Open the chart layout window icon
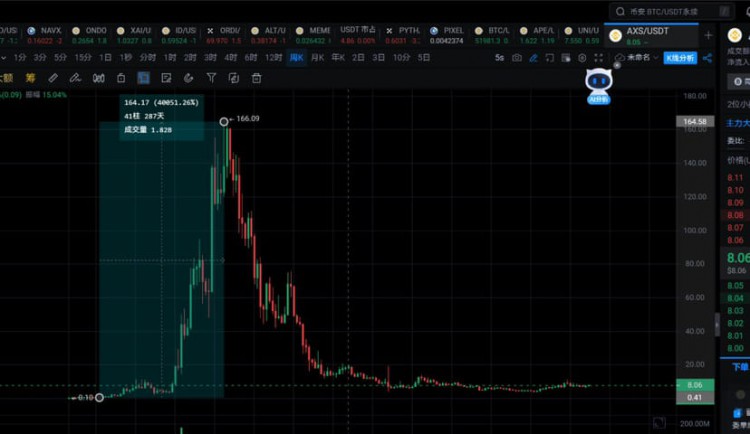The height and width of the screenshot is (434, 750). coord(566,58)
